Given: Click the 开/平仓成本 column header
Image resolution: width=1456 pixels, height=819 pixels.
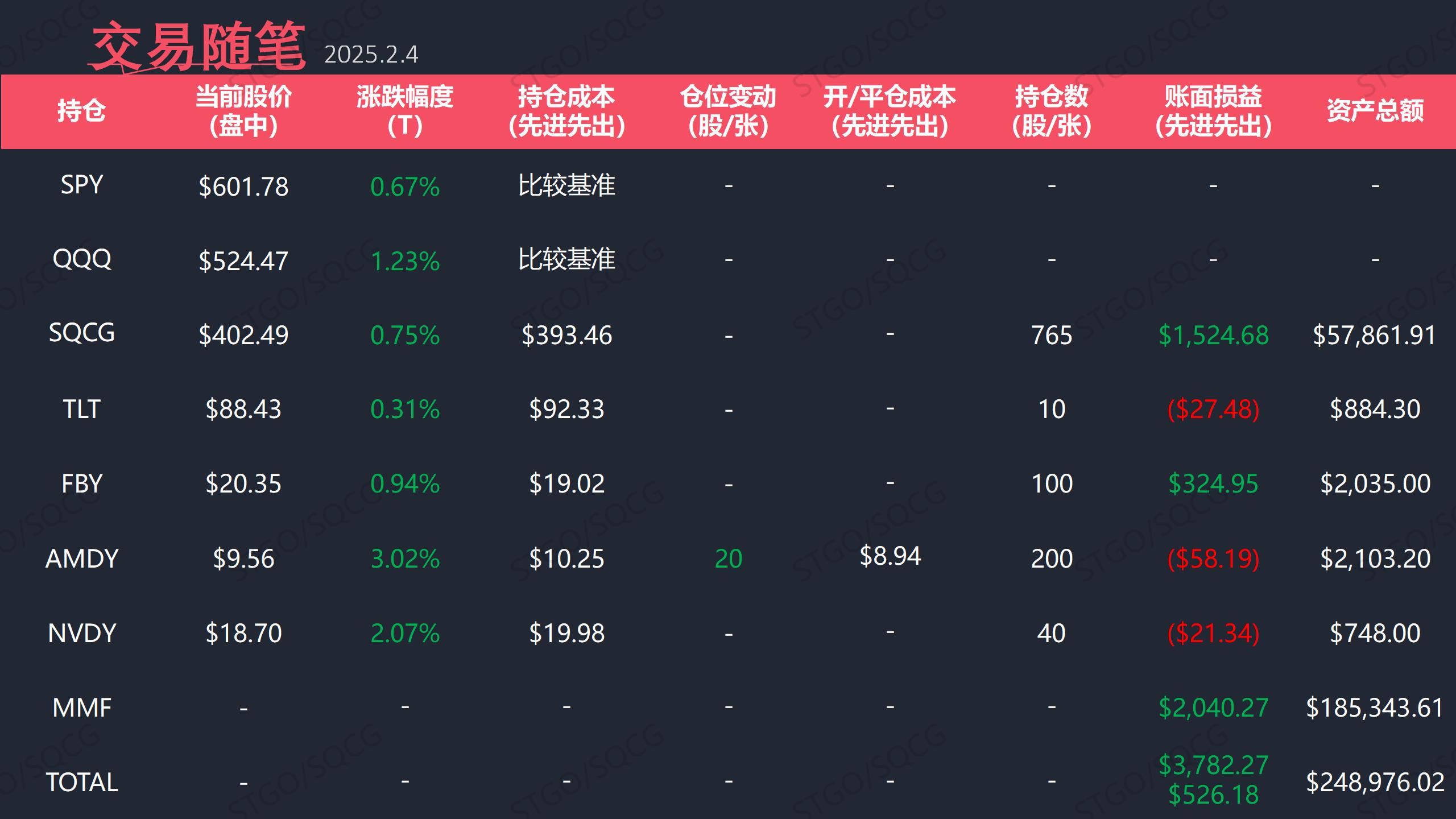Looking at the screenshot, I should coord(890,111).
